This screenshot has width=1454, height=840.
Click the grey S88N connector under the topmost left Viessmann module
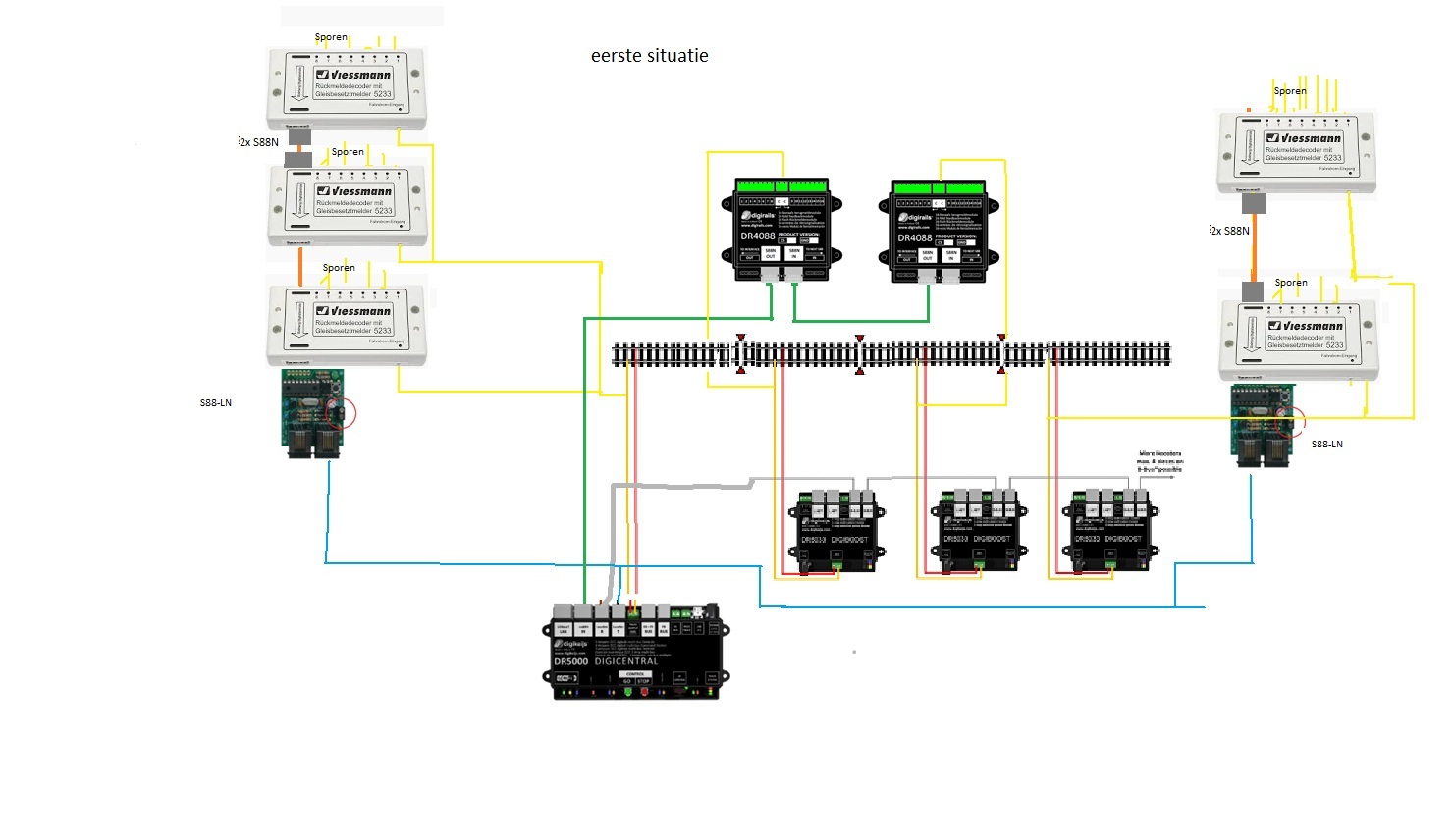pos(298,137)
